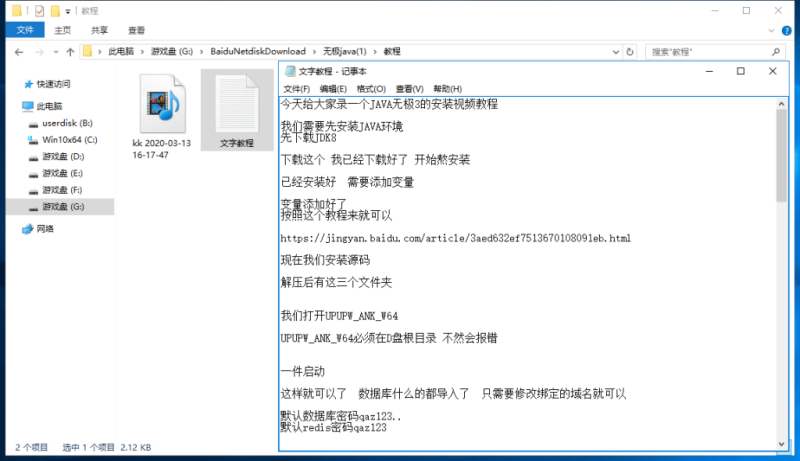The width and height of the screenshot is (800, 461).
Task: Expand chevron after 无极java(1) breadcrumb
Action: tap(375, 52)
